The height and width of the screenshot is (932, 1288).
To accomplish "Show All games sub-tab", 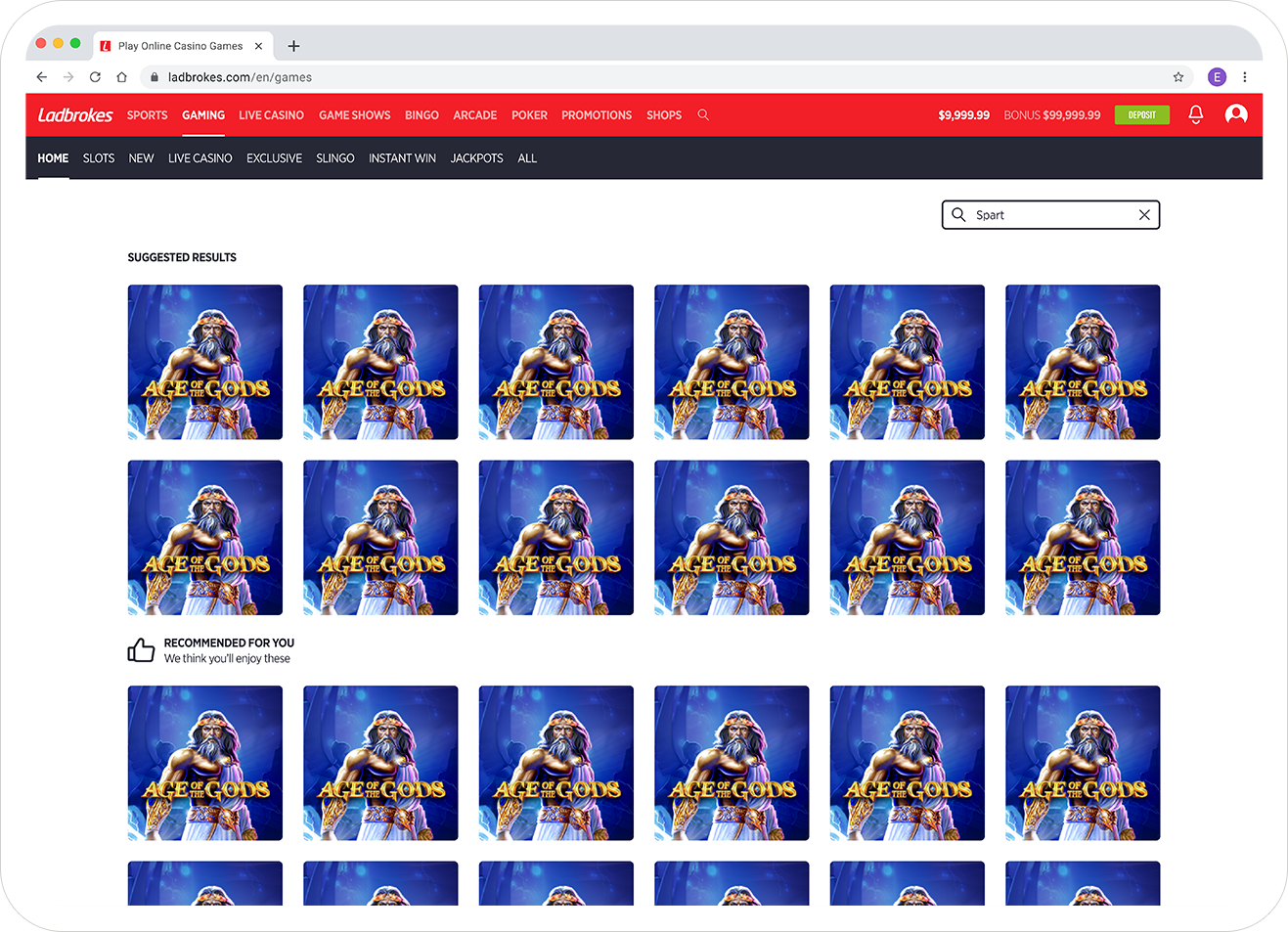I will (527, 158).
